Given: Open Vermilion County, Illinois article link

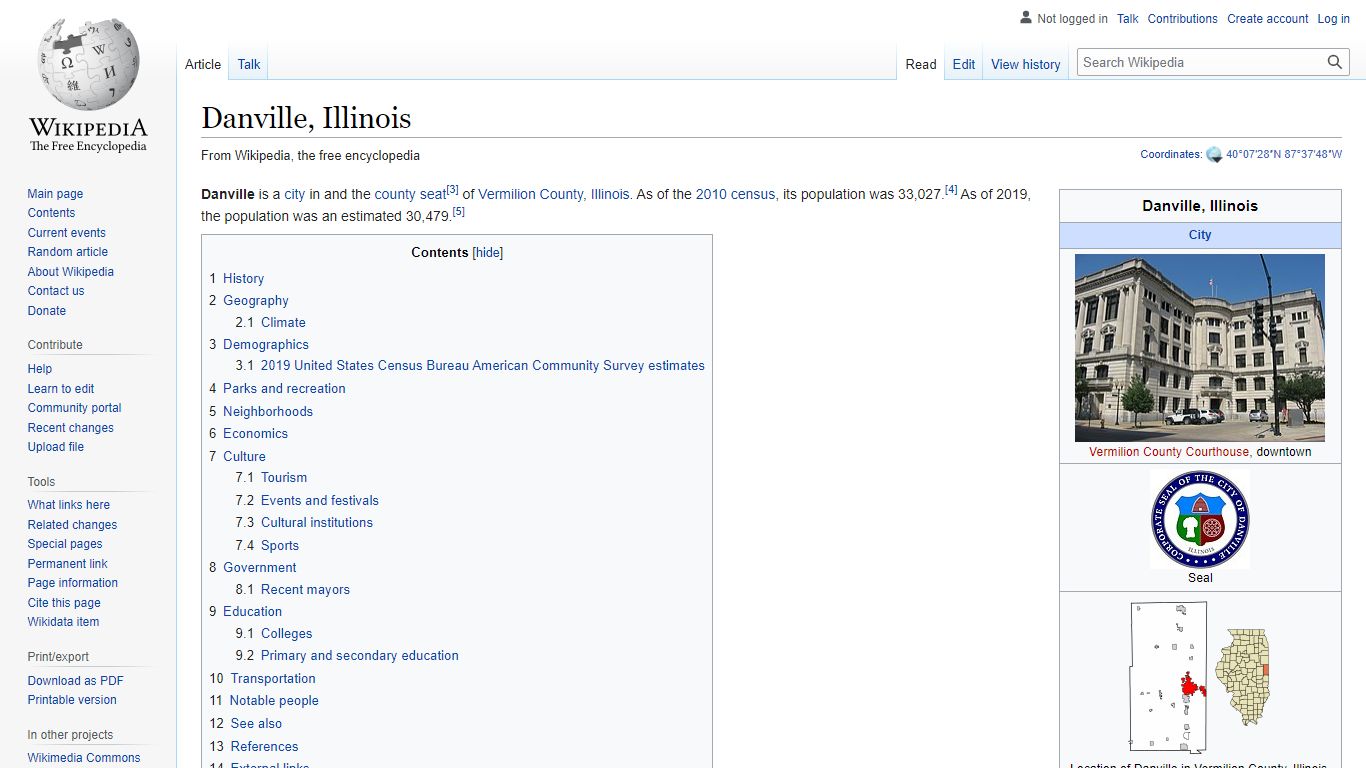Looking at the screenshot, I should 554,194.
